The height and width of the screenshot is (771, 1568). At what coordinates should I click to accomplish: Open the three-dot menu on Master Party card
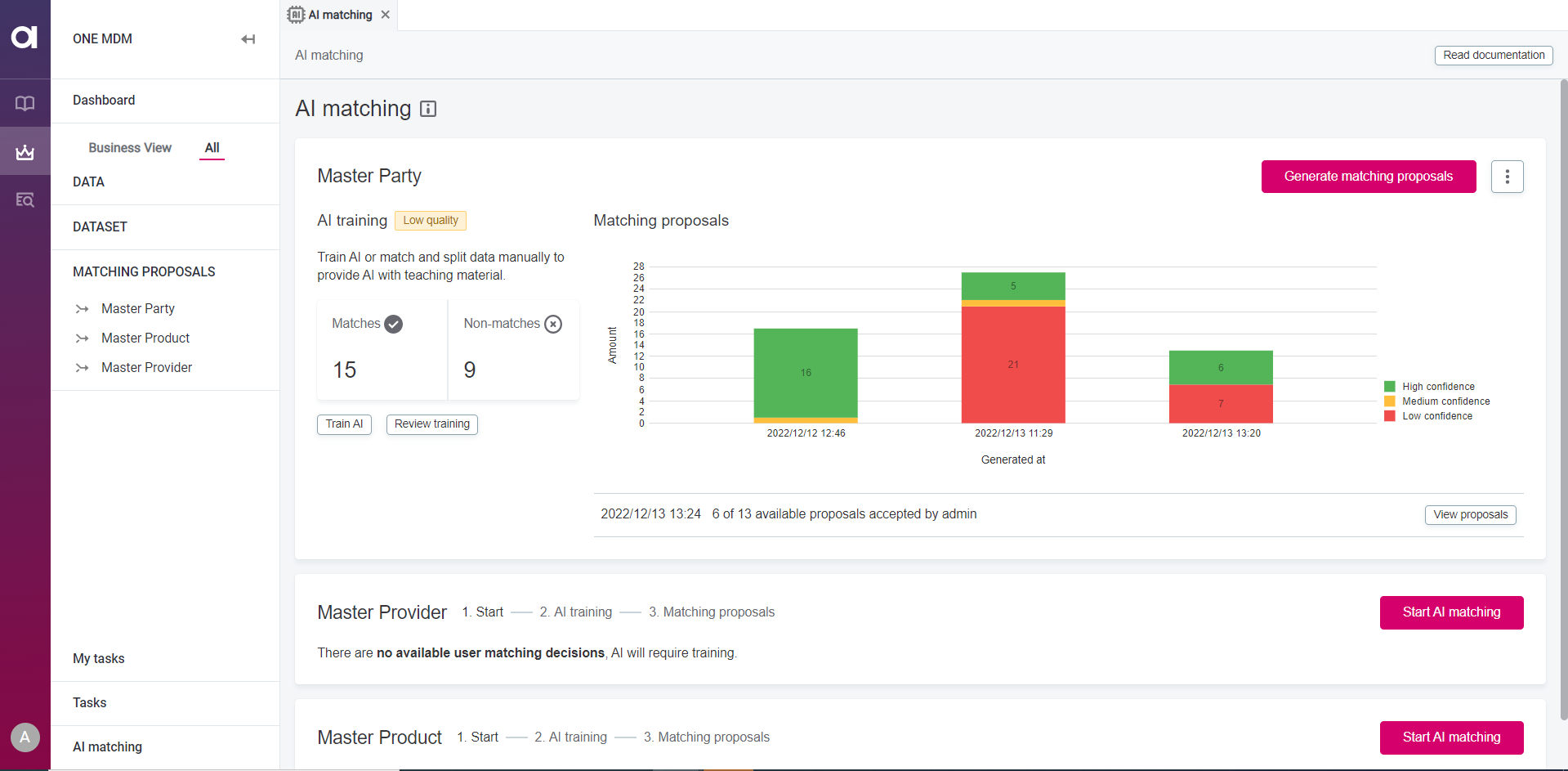pos(1508,177)
